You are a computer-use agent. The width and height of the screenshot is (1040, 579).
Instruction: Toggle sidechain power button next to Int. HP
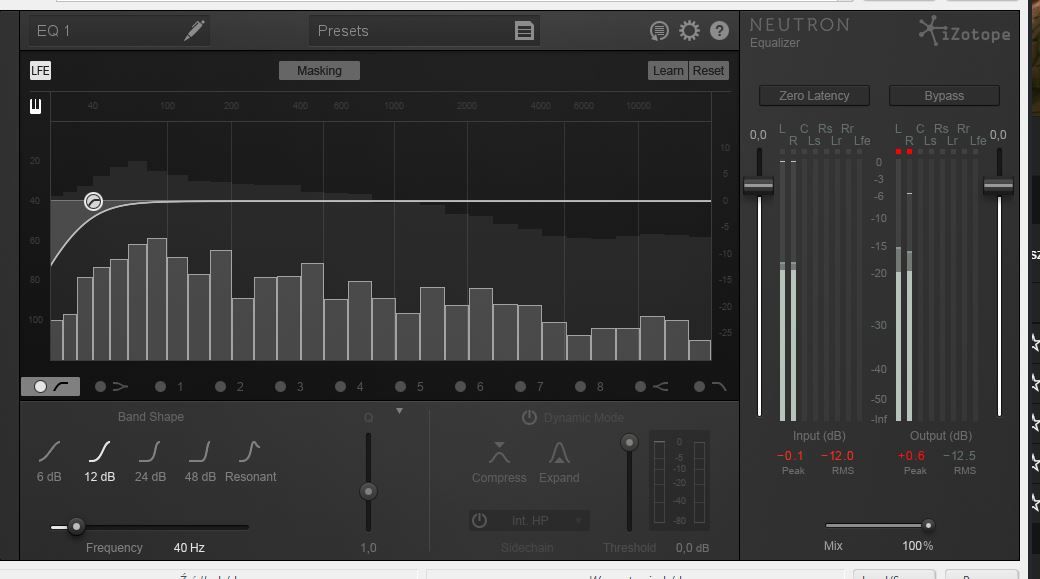coord(479,521)
